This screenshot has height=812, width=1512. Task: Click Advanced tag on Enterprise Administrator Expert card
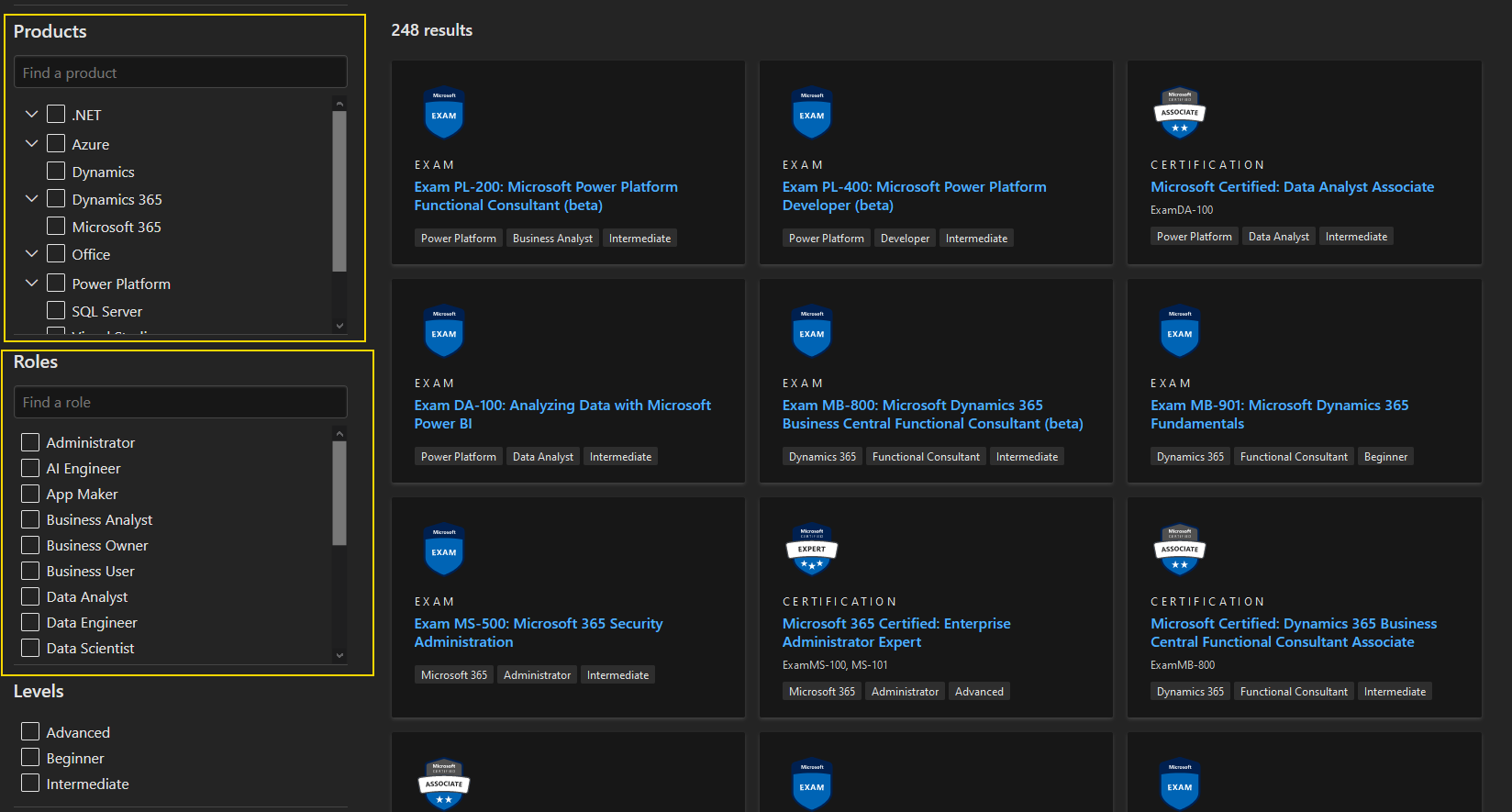[979, 692]
